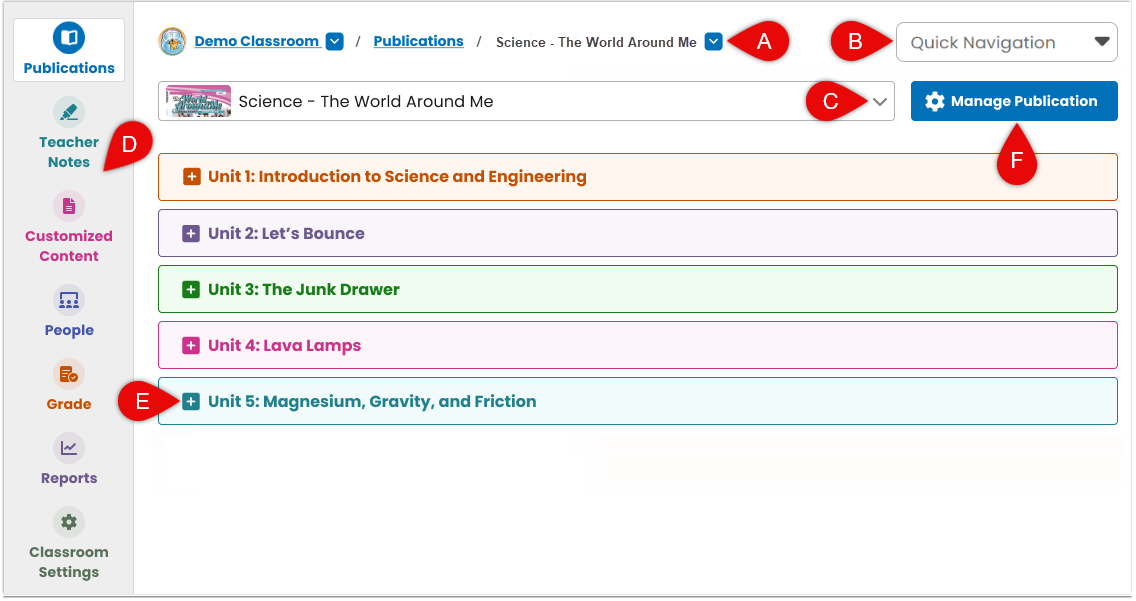The width and height of the screenshot is (1136, 601).
Task: Open the publication selector chevron dropdown
Action: [x=880, y=101]
